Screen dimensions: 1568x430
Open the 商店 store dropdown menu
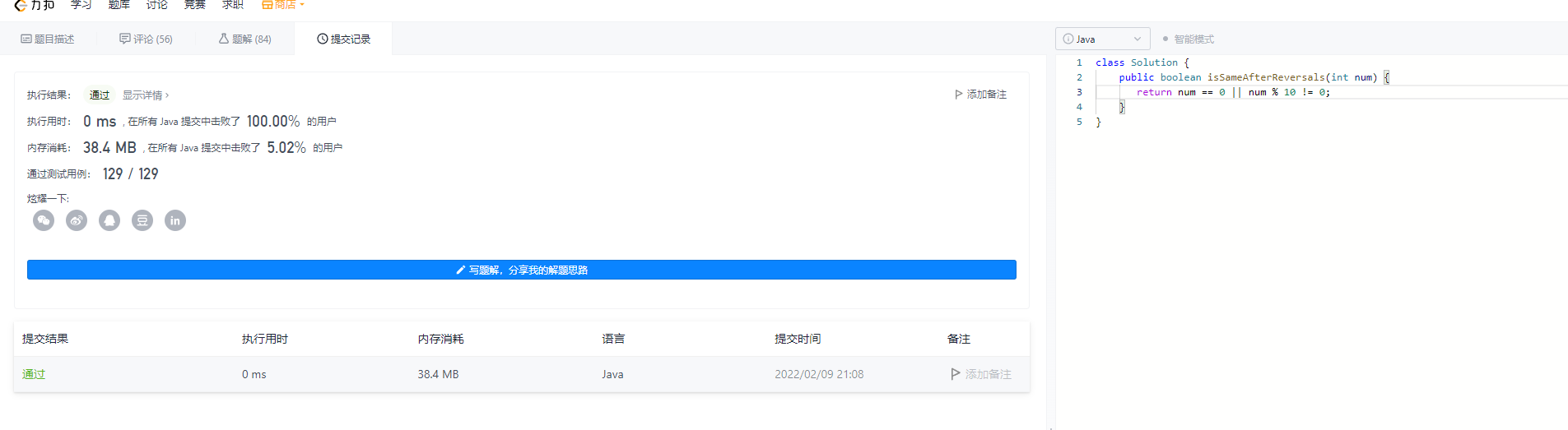coord(283,4)
